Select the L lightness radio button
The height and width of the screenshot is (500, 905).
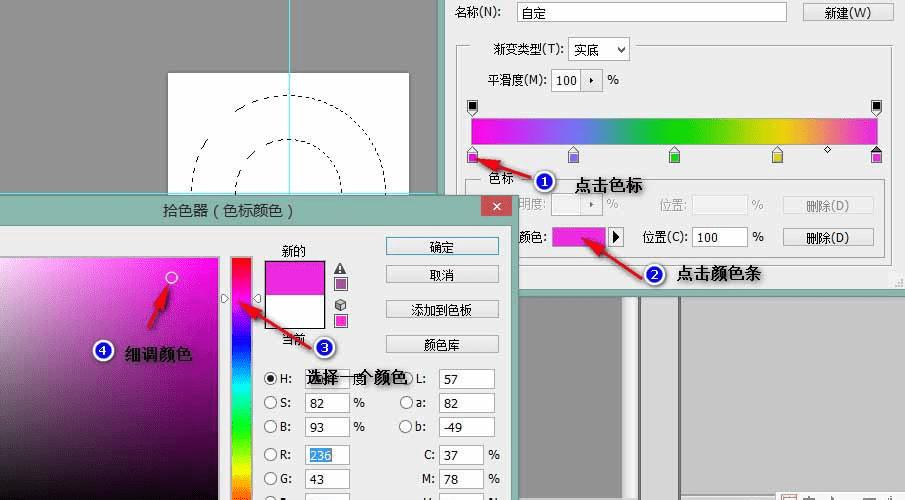pos(406,379)
